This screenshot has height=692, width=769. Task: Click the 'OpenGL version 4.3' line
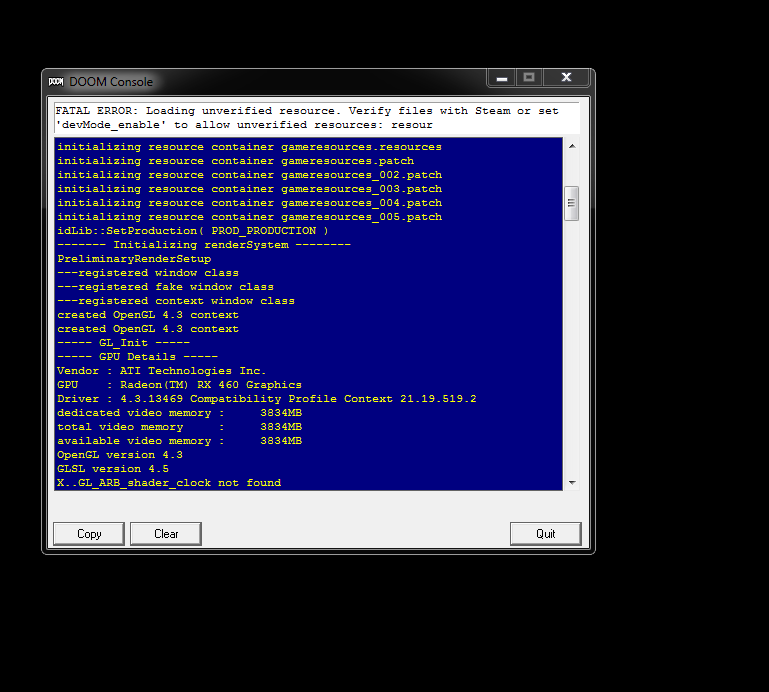120,455
